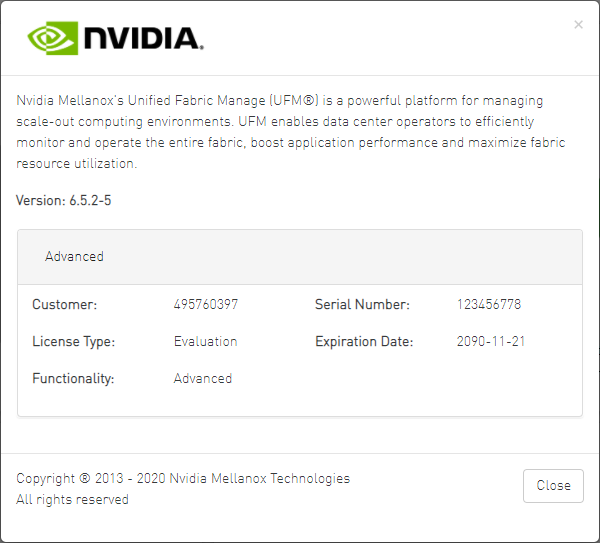600x543 pixels.
Task: Select customer number 495760397
Action: pos(206,305)
